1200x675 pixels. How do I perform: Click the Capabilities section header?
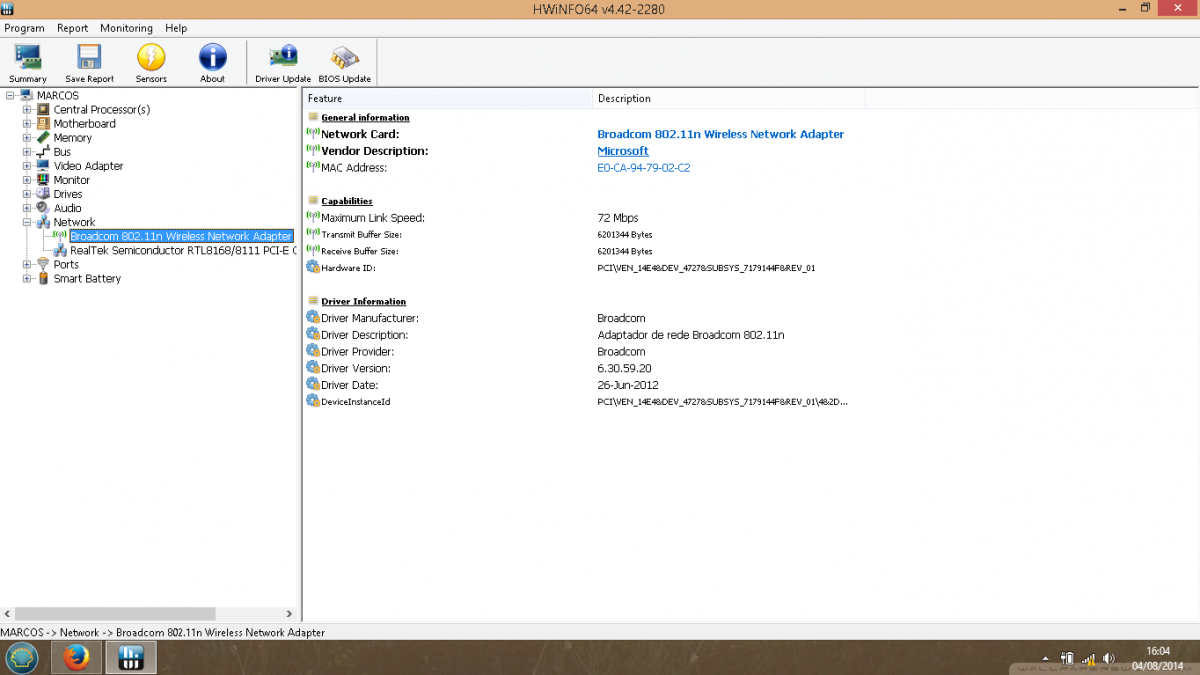pos(346,201)
